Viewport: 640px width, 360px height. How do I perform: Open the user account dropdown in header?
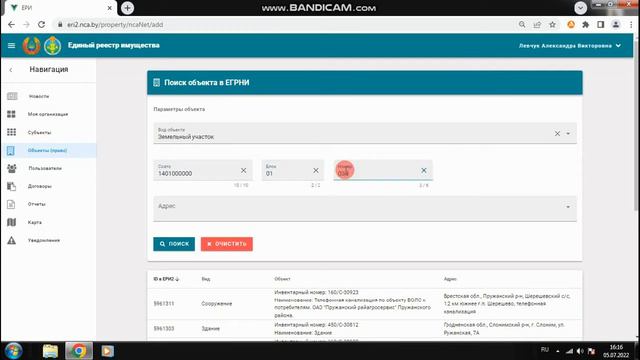click(x=570, y=46)
